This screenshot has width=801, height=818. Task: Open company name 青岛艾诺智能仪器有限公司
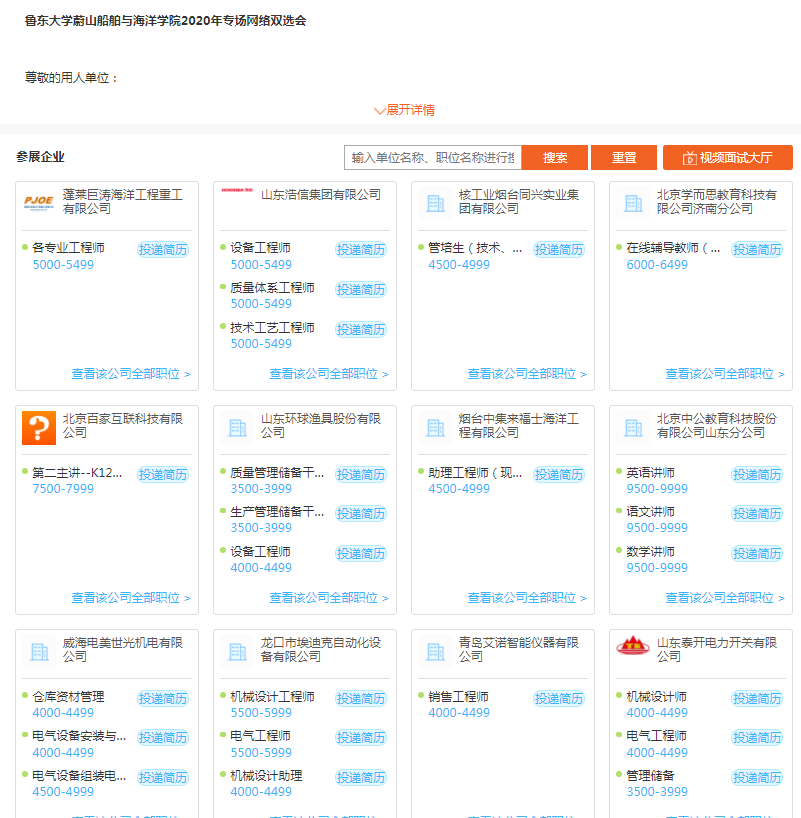coord(519,649)
